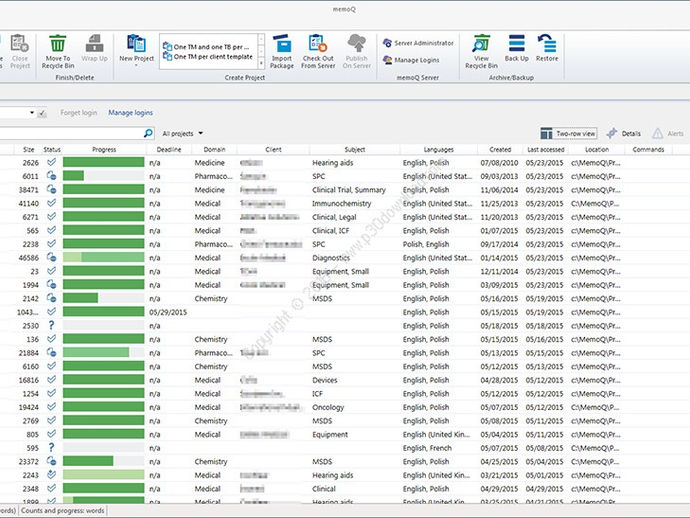Sort by the Last accessed column header
The width and height of the screenshot is (690, 518).
[546, 150]
